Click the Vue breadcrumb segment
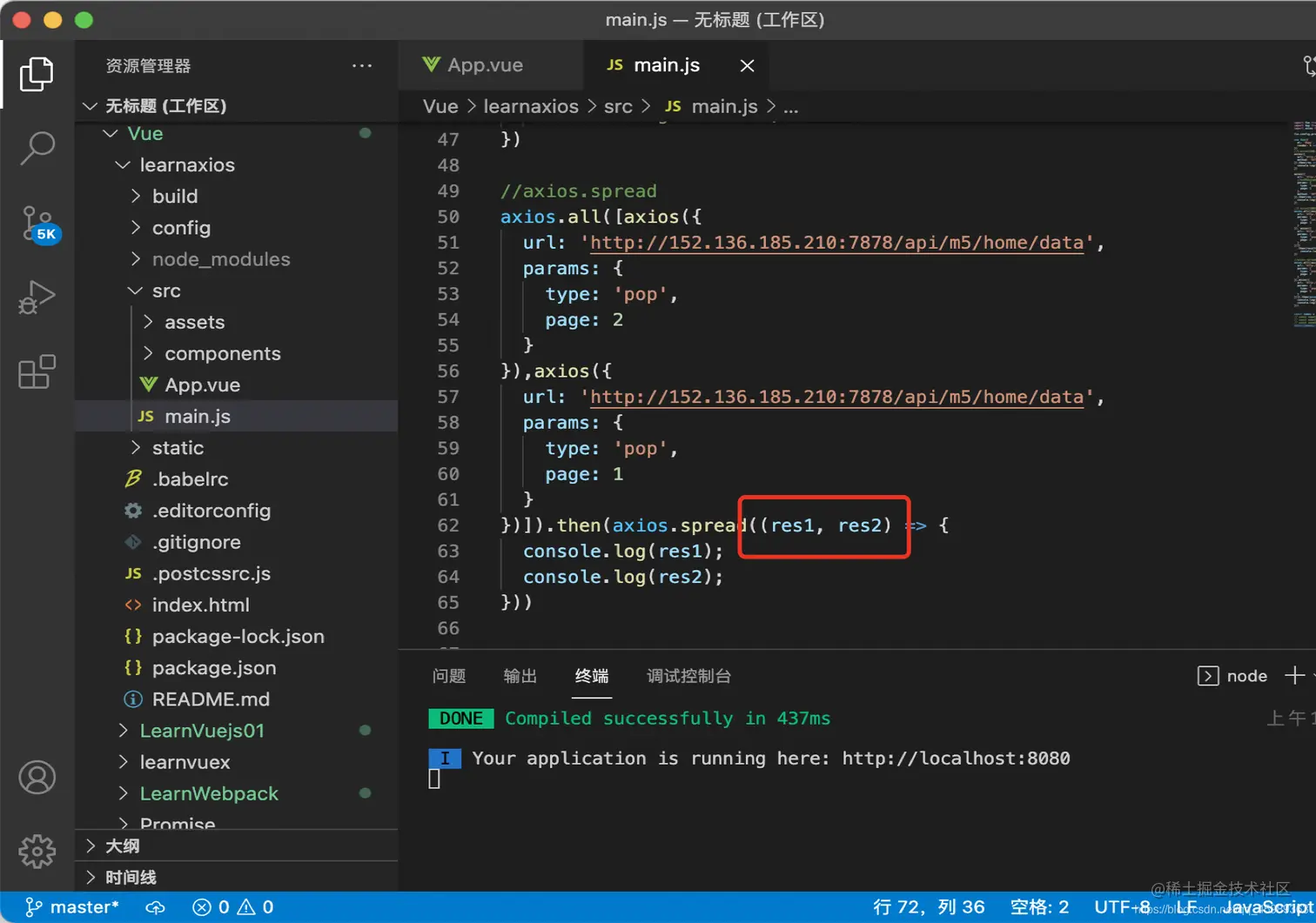The width and height of the screenshot is (1316, 923). (440, 106)
